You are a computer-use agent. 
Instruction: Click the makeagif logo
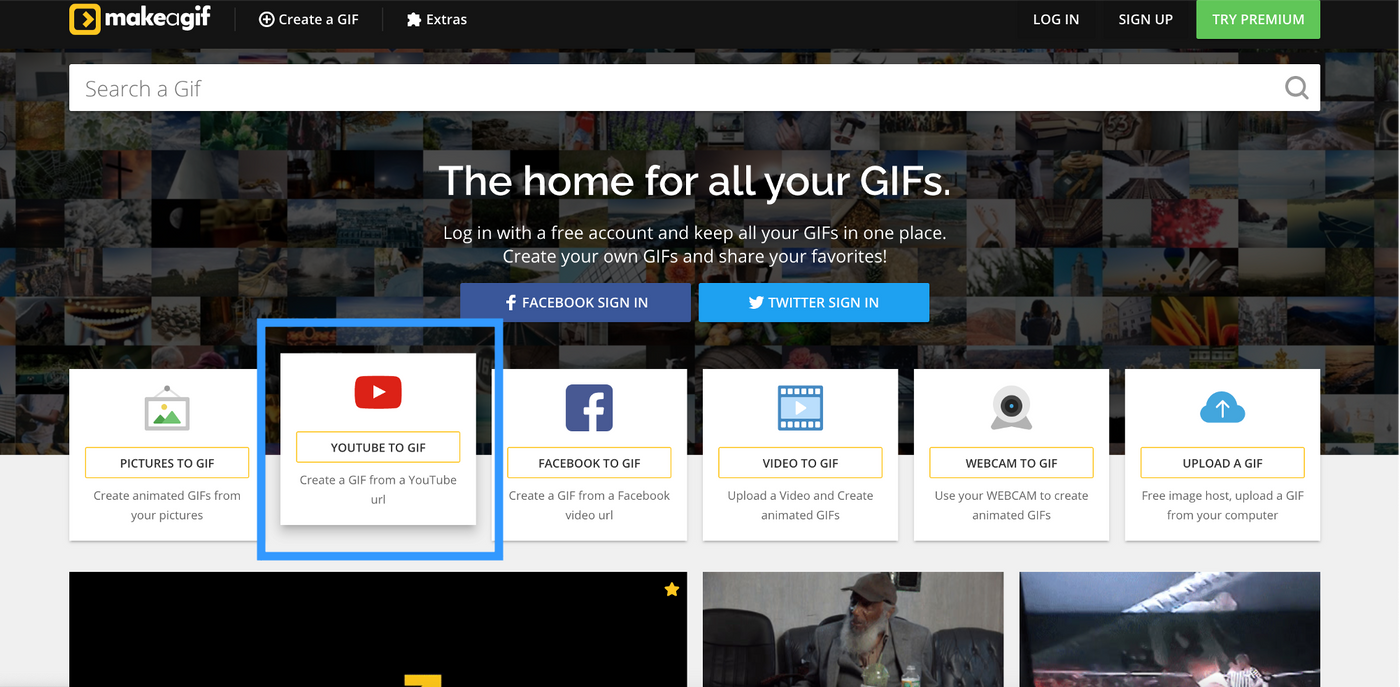coord(140,19)
